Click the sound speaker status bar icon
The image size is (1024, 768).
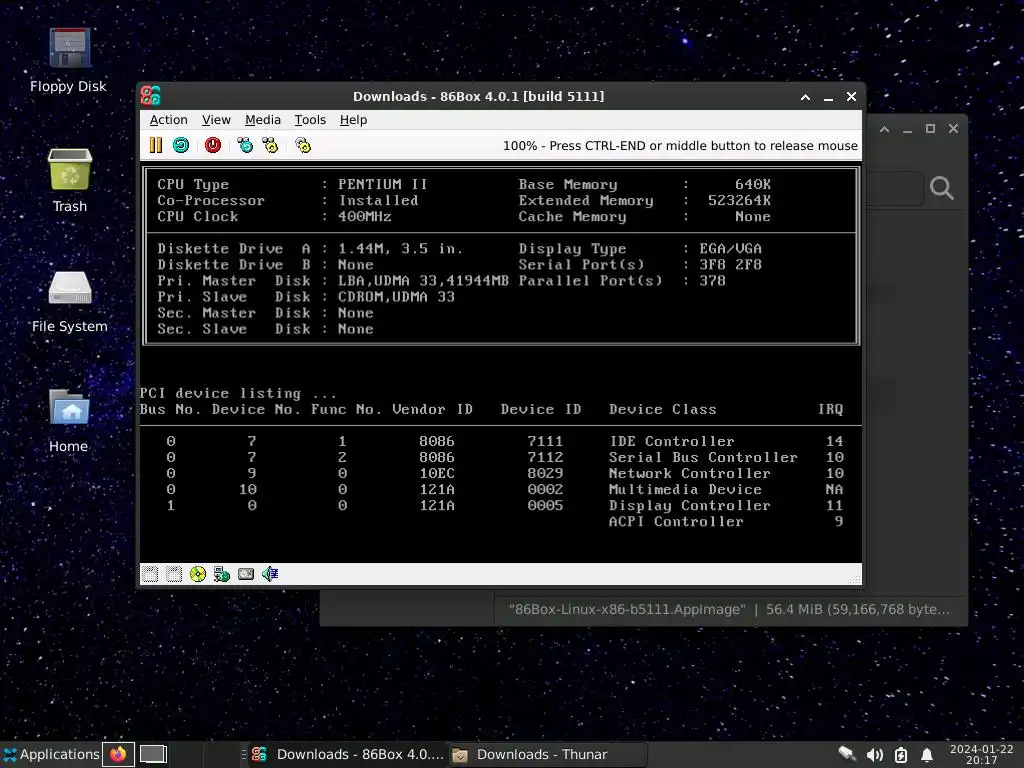pos(270,574)
